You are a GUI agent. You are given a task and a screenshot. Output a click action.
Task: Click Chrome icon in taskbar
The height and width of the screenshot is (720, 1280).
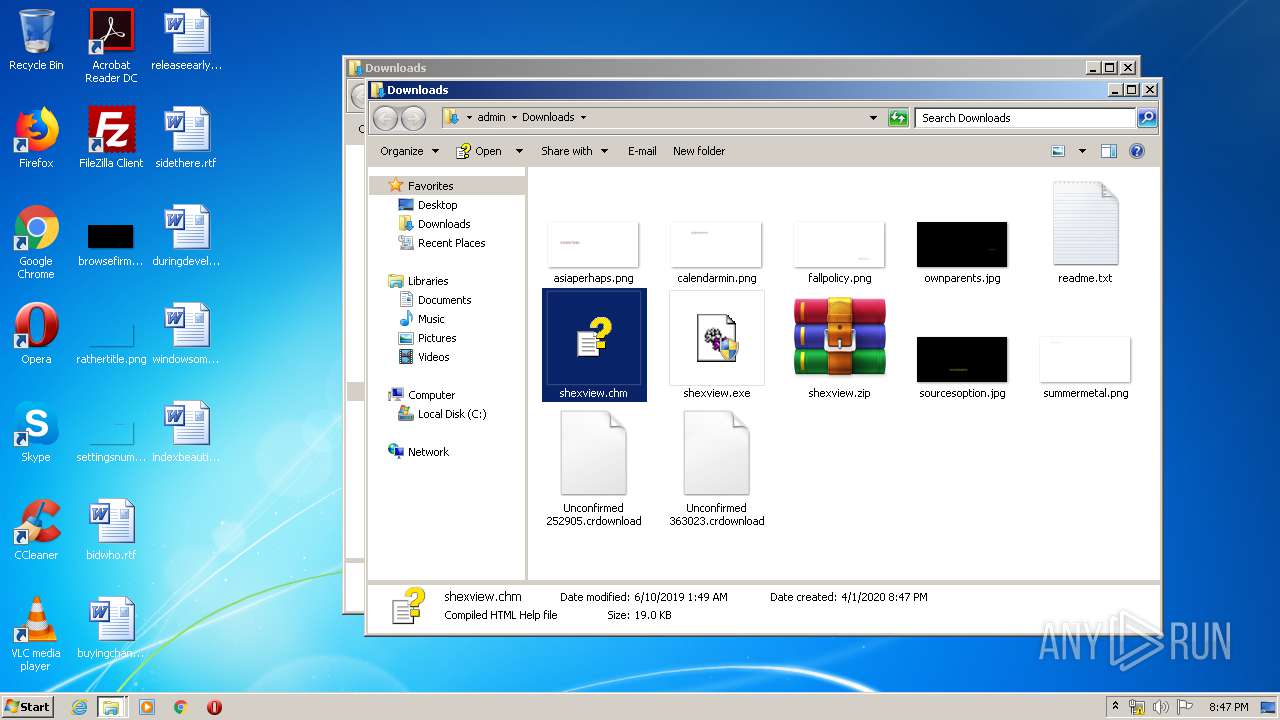coord(181,707)
